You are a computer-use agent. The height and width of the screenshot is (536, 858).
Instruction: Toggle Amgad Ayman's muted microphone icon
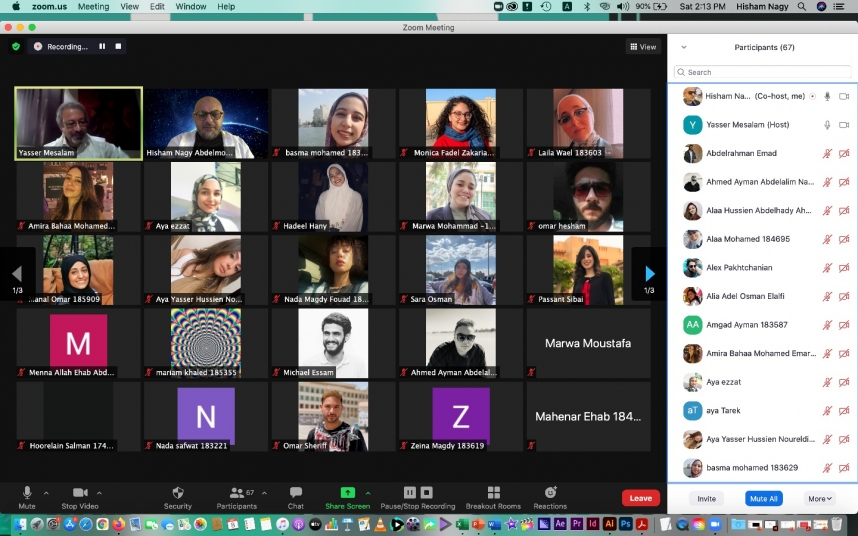[x=827, y=325]
